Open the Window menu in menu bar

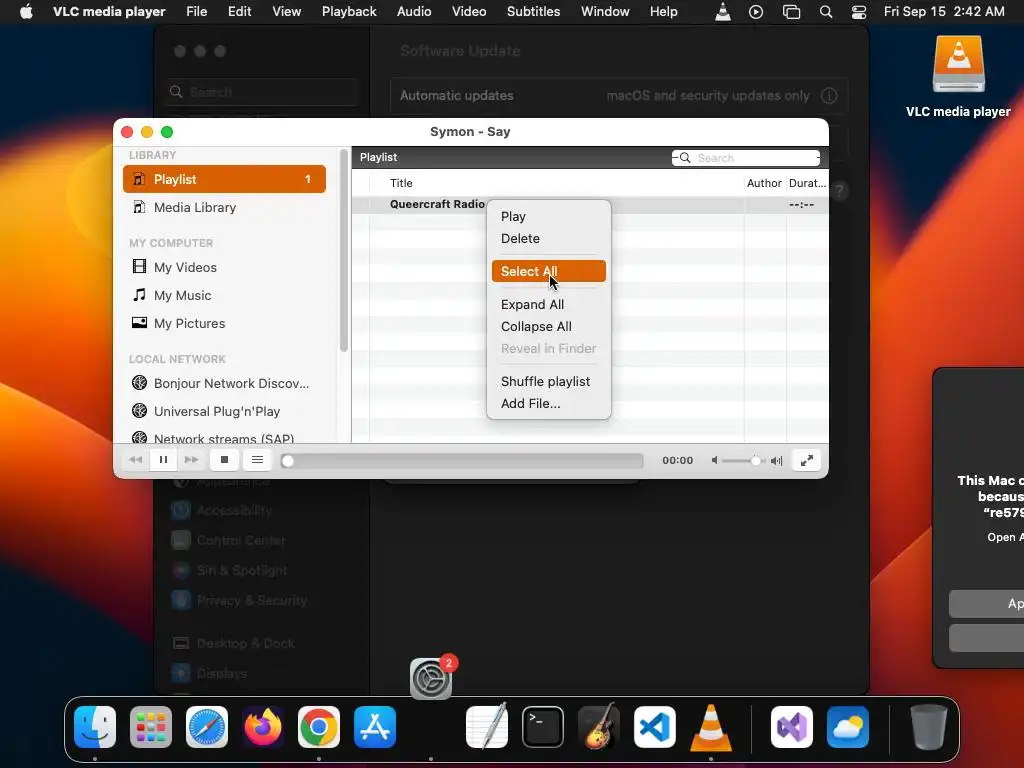[605, 12]
